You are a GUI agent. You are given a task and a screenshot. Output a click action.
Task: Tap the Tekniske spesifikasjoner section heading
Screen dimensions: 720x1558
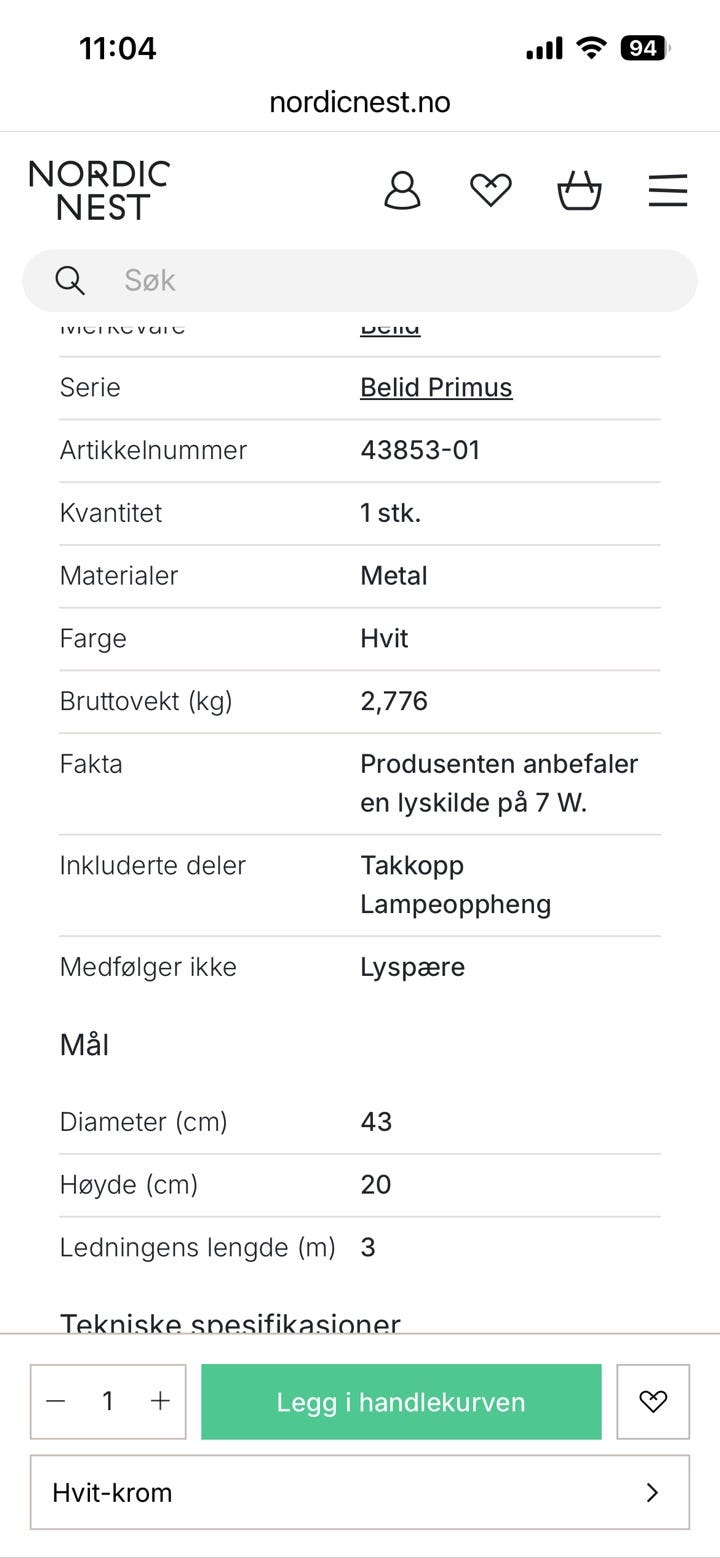point(230,1323)
